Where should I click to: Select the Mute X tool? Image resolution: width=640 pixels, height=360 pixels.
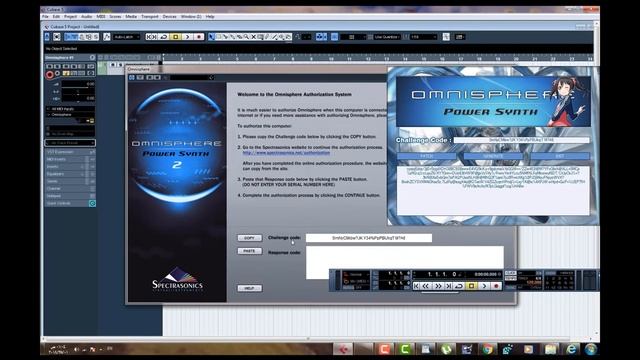click(253, 37)
